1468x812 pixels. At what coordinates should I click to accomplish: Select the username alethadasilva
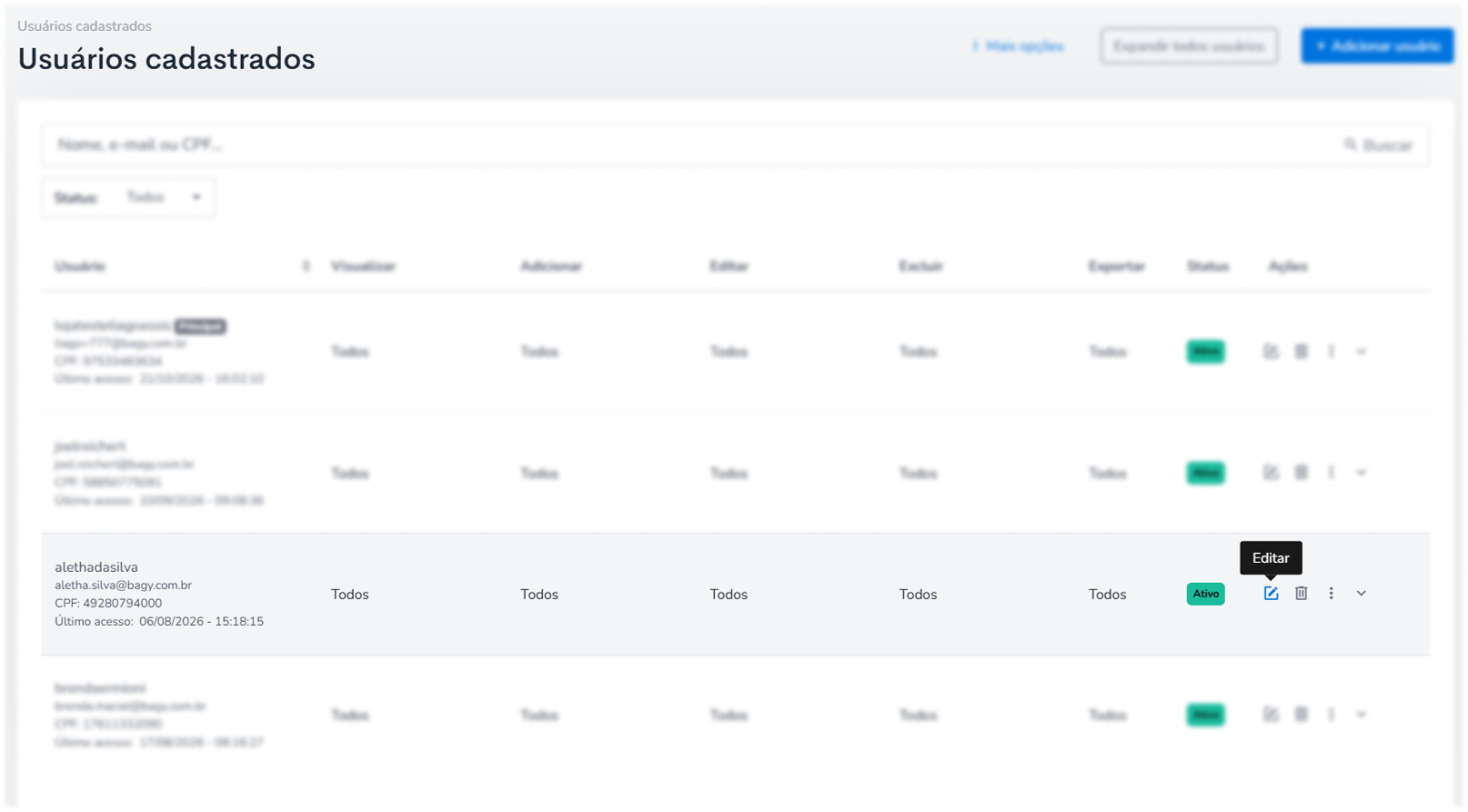pos(96,567)
